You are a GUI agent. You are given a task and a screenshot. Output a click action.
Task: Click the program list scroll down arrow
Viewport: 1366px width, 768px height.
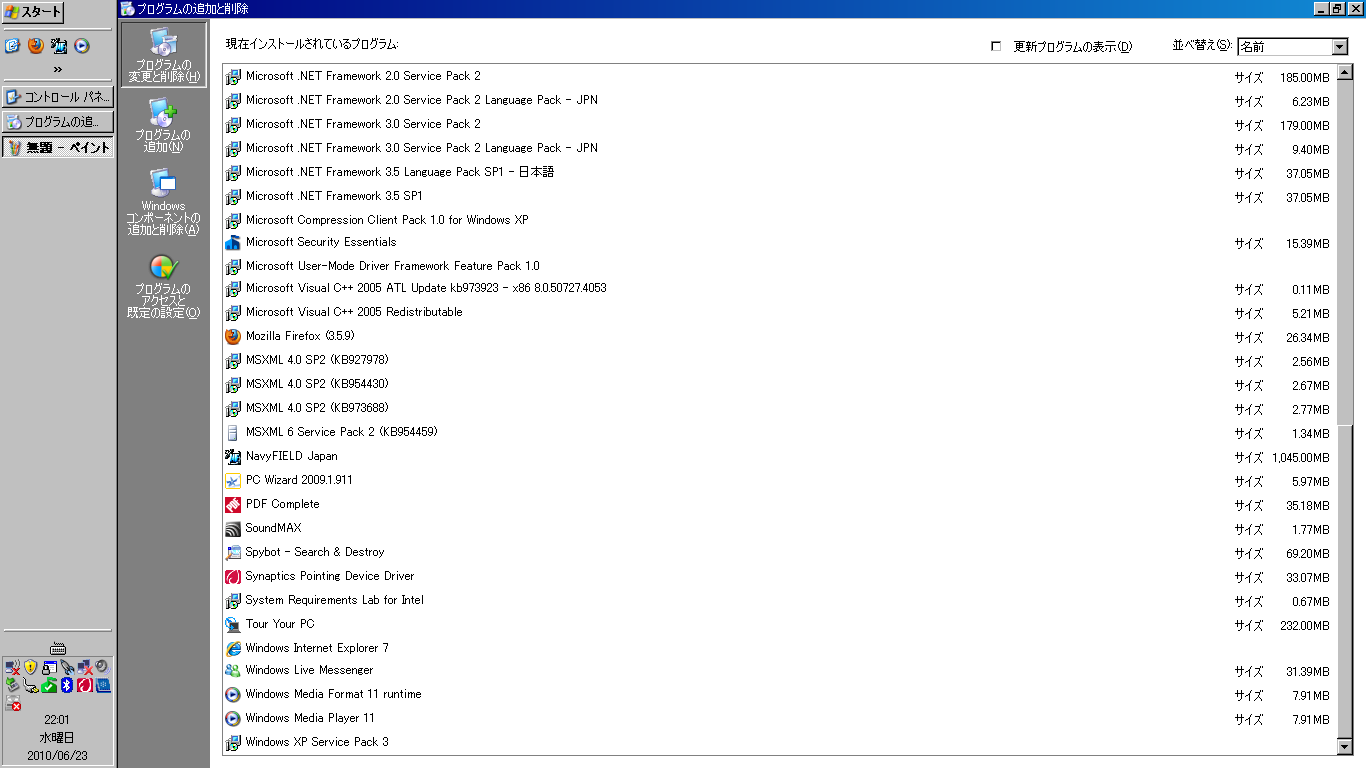1344,746
